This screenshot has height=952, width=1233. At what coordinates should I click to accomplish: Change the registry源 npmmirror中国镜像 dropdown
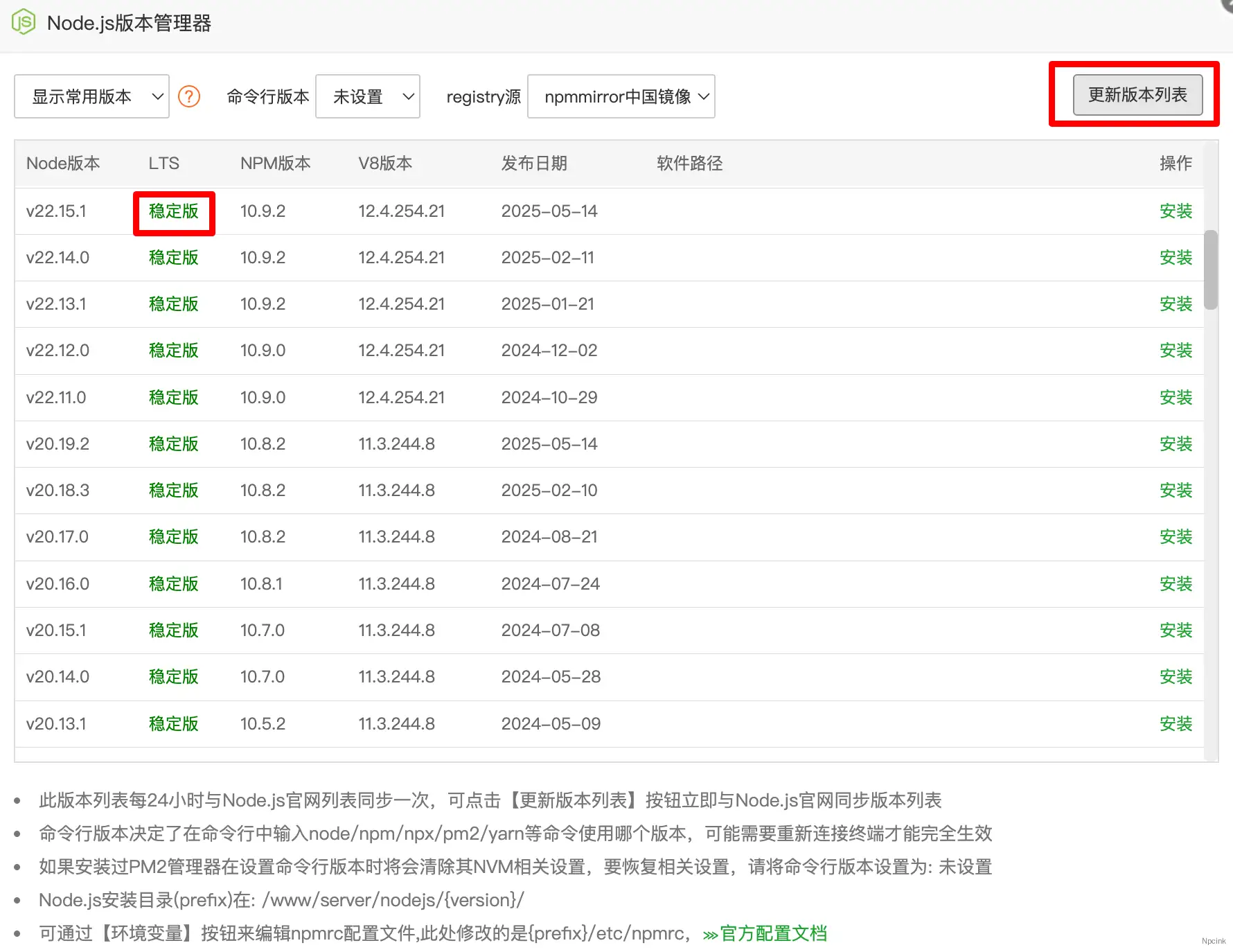pos(621,96)
